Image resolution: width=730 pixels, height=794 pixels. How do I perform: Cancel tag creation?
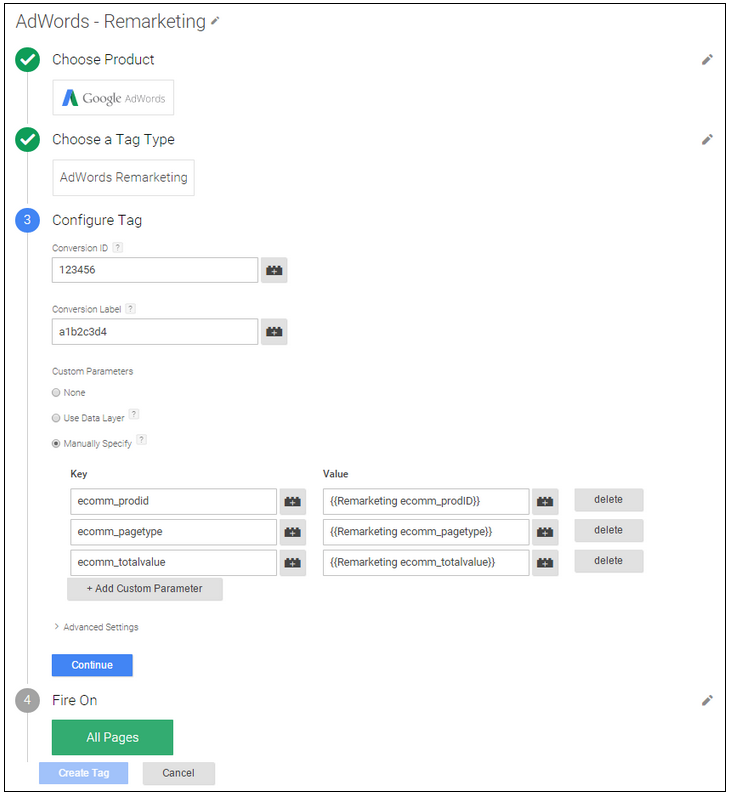point(179,773)
